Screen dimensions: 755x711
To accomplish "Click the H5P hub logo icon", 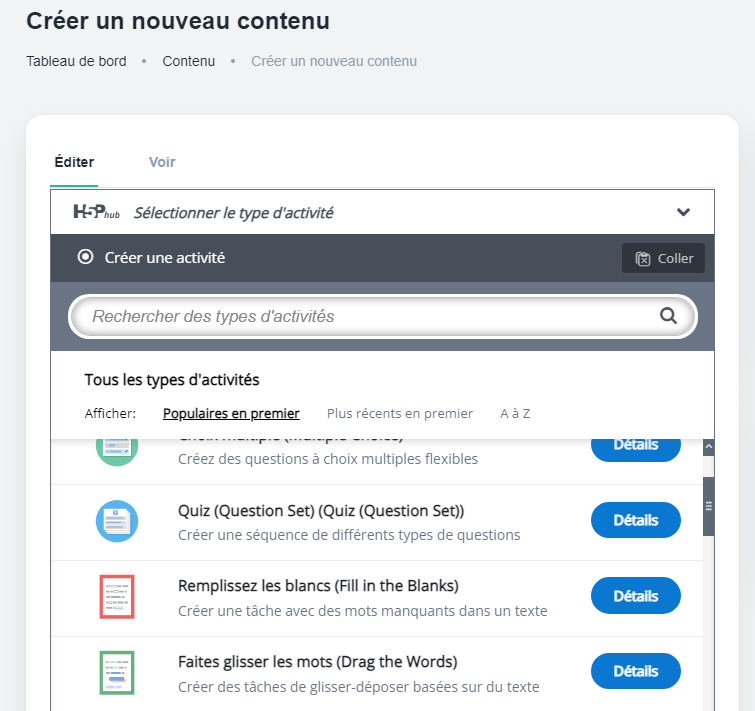I will [98, 212].
